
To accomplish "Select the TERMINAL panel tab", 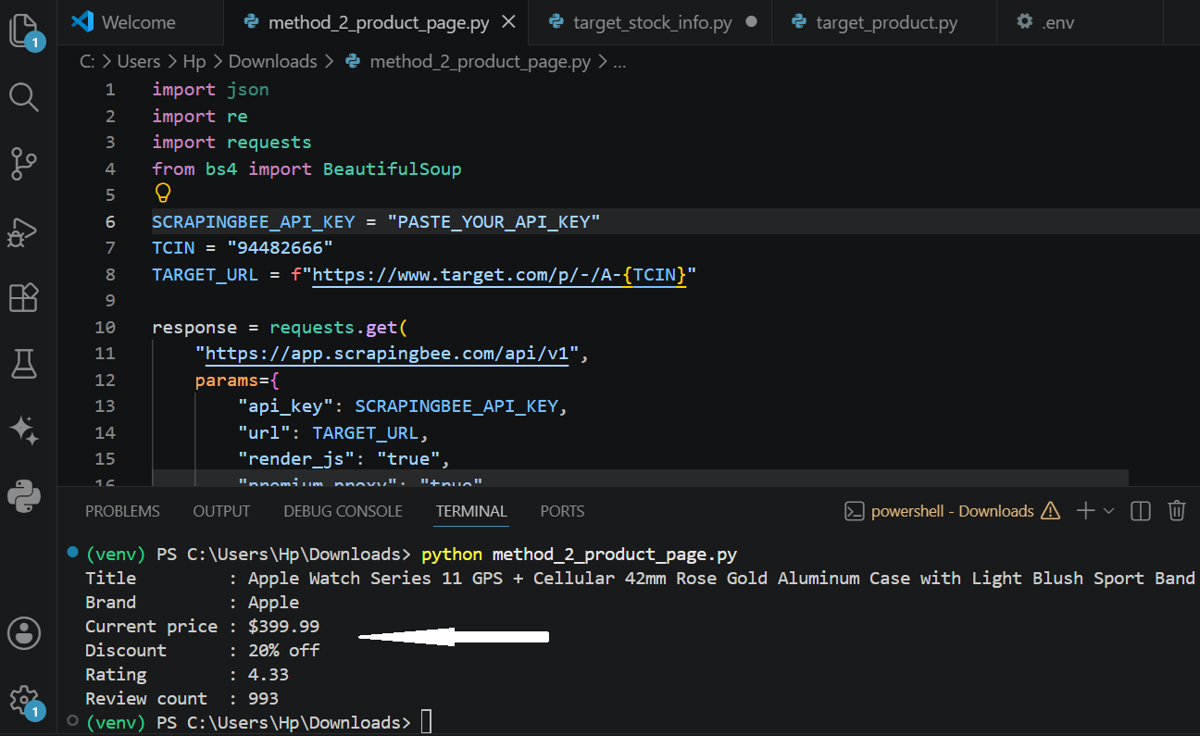I will (471, 511).
